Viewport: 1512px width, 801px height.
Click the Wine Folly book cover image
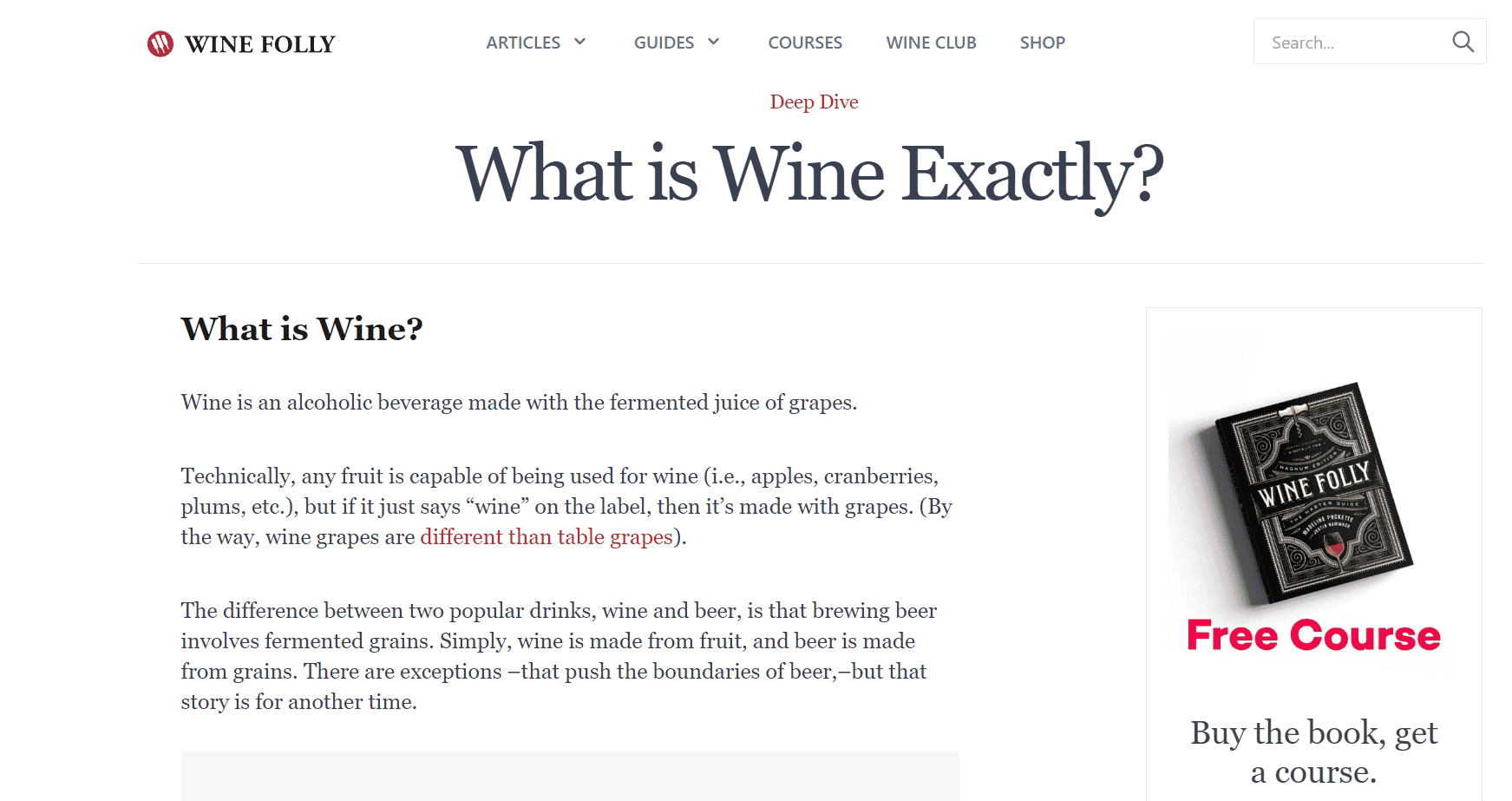click(x=1314, y=492)
